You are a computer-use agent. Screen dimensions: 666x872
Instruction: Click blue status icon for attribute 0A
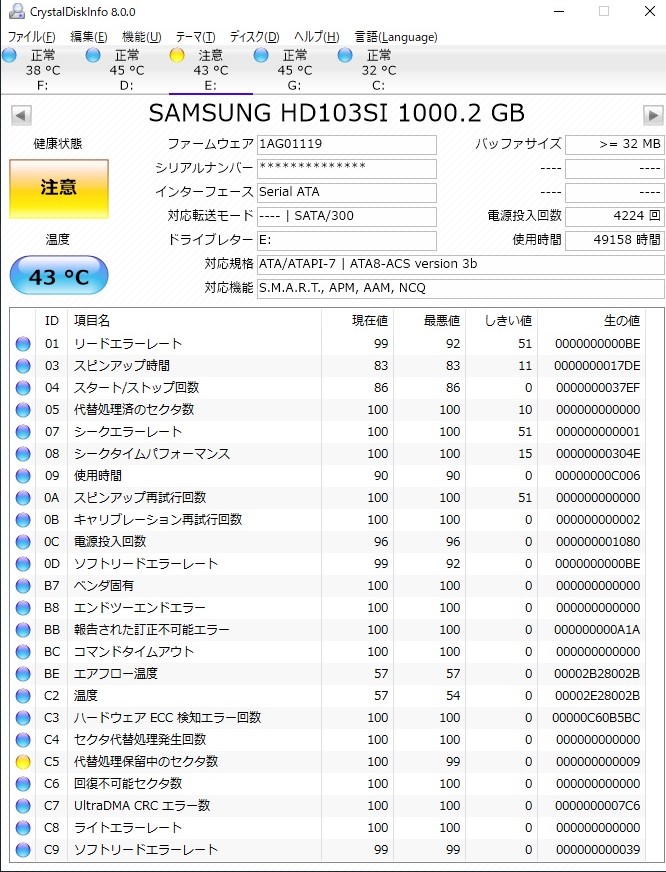pos(23,498)
